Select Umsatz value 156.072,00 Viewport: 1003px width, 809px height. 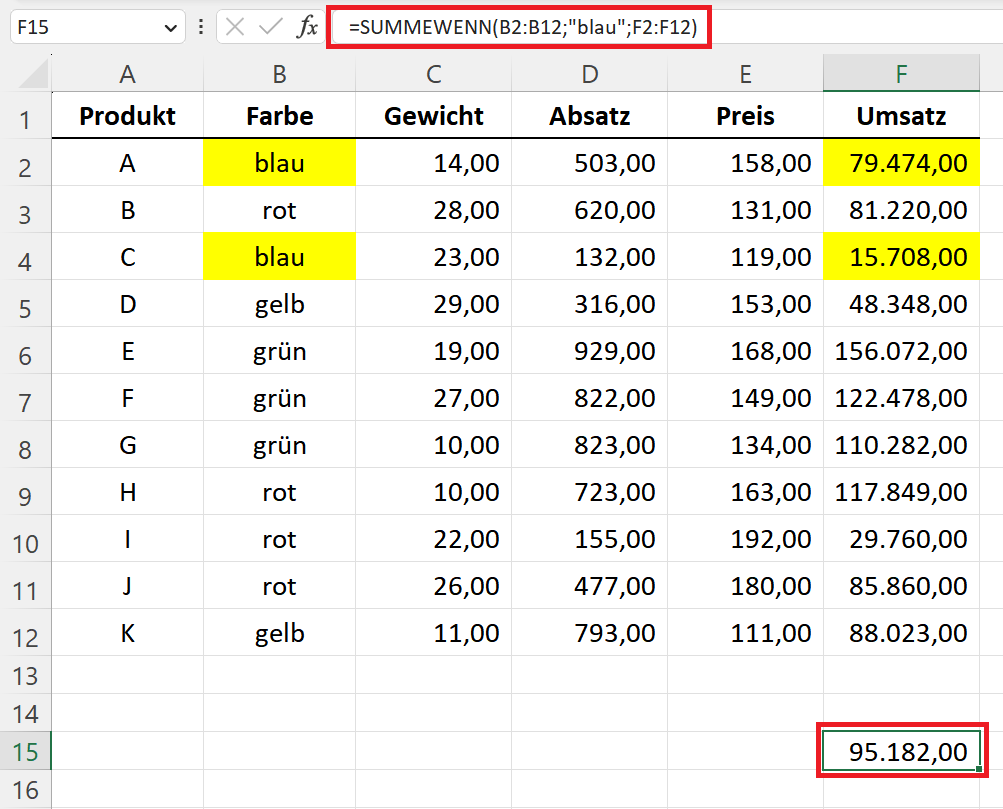pos(901,351)
